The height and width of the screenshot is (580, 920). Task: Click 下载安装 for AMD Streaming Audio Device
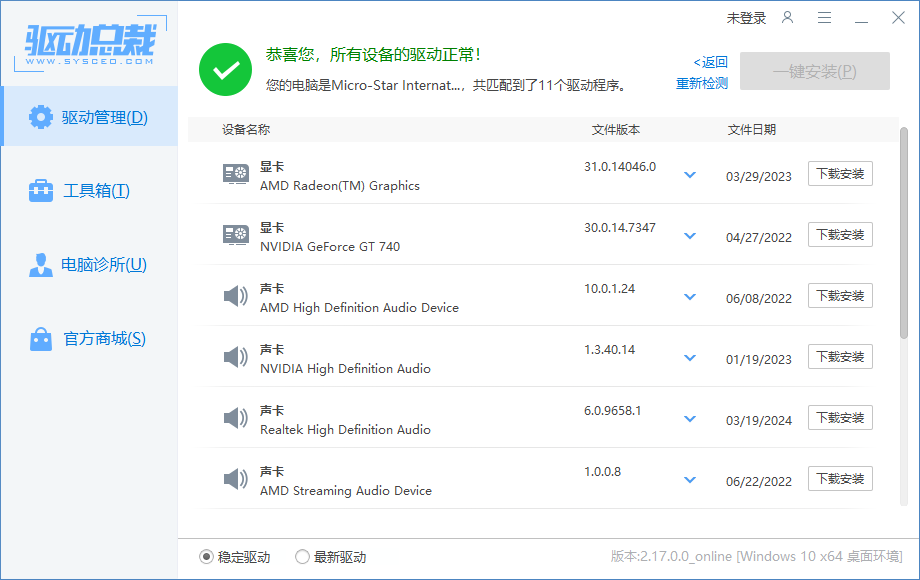tap(840, 479)
